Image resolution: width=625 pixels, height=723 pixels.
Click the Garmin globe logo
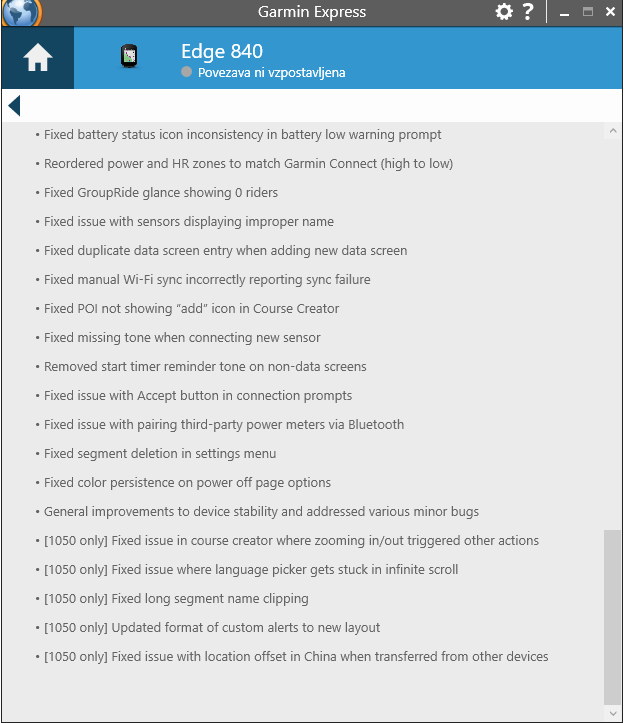pos(22,12)
